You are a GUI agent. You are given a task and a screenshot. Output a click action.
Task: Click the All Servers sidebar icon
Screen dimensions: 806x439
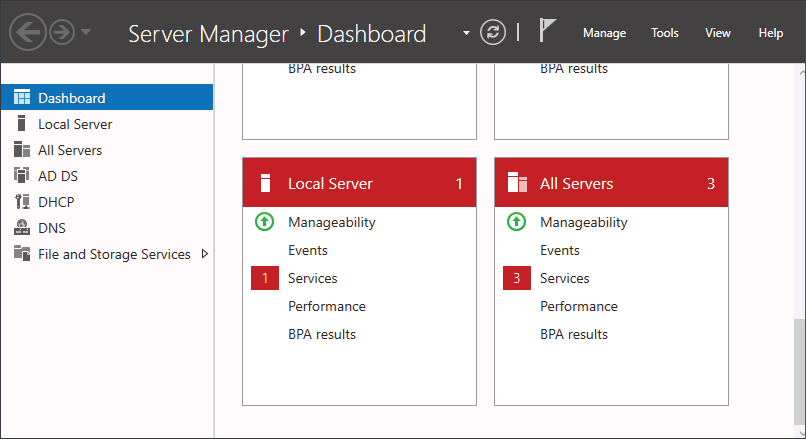[x=22, y=150]
